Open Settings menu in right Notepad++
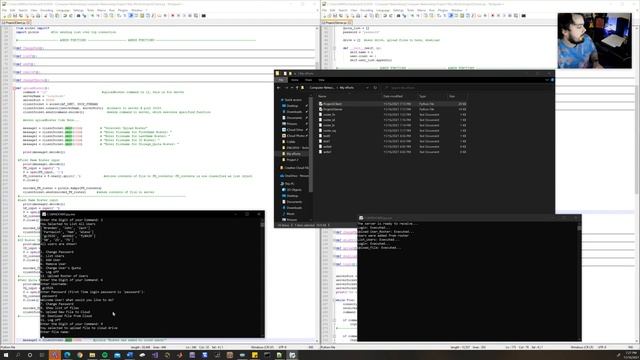Viewport: 640px width, 360px height. tap(398, 10)
